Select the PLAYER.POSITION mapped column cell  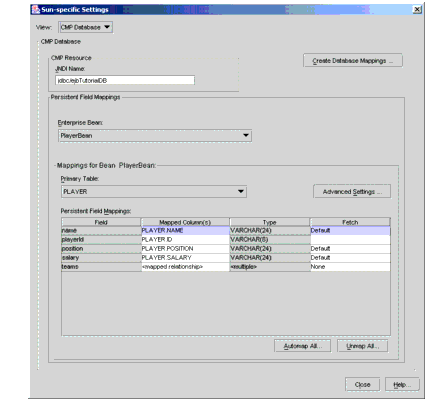[185, 249]
